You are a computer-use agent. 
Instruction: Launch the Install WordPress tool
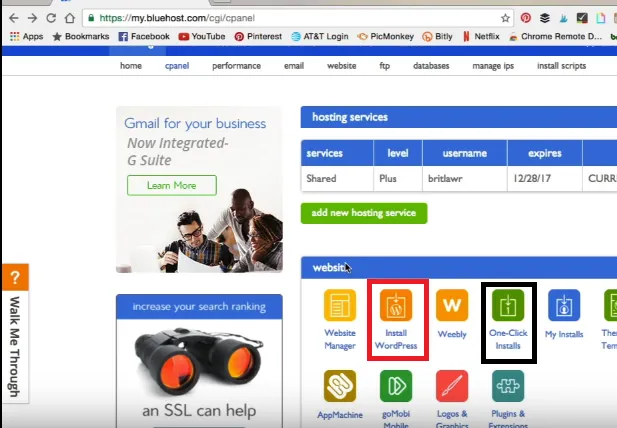point(396,305)
